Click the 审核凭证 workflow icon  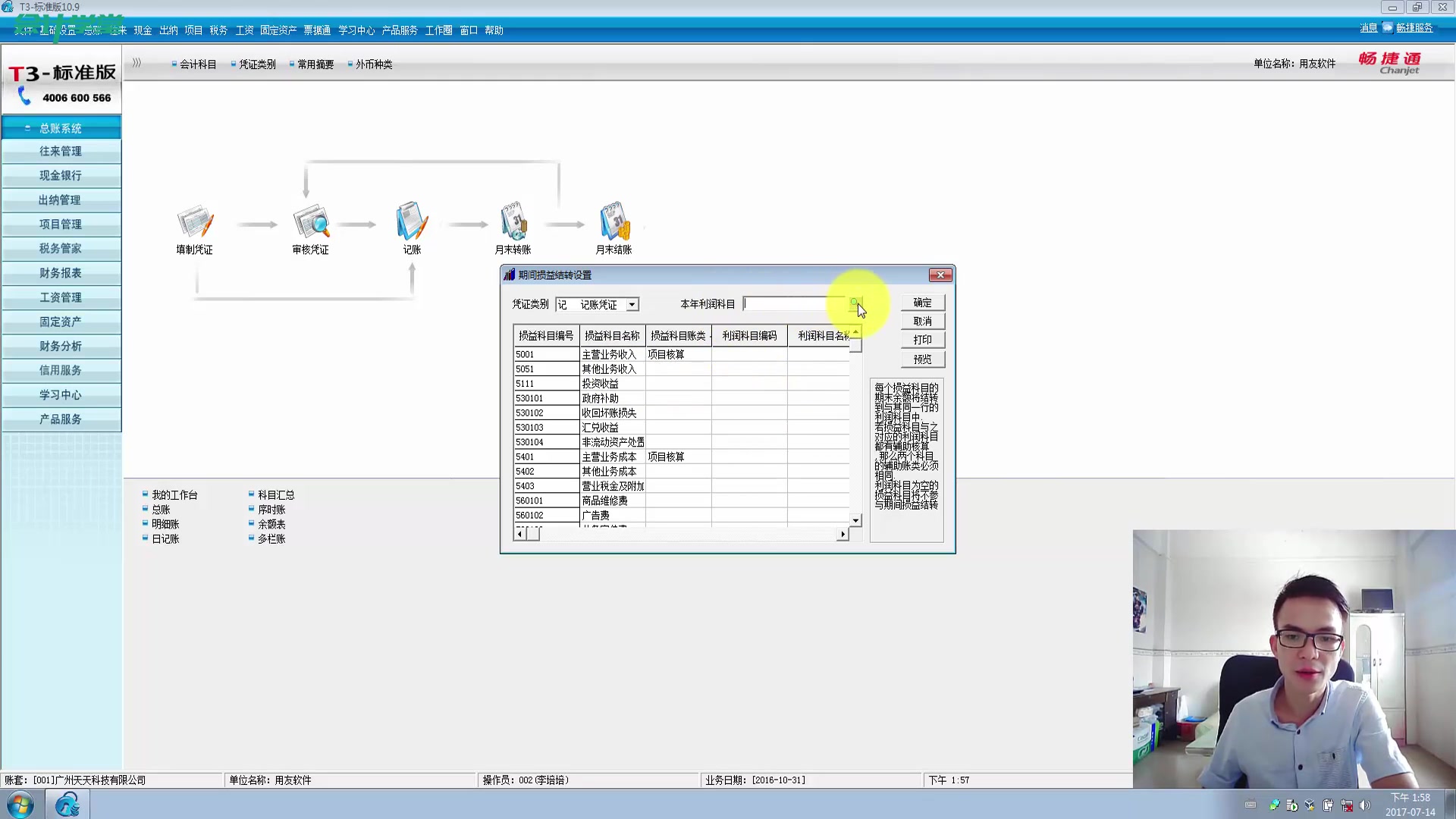(311, 223)
